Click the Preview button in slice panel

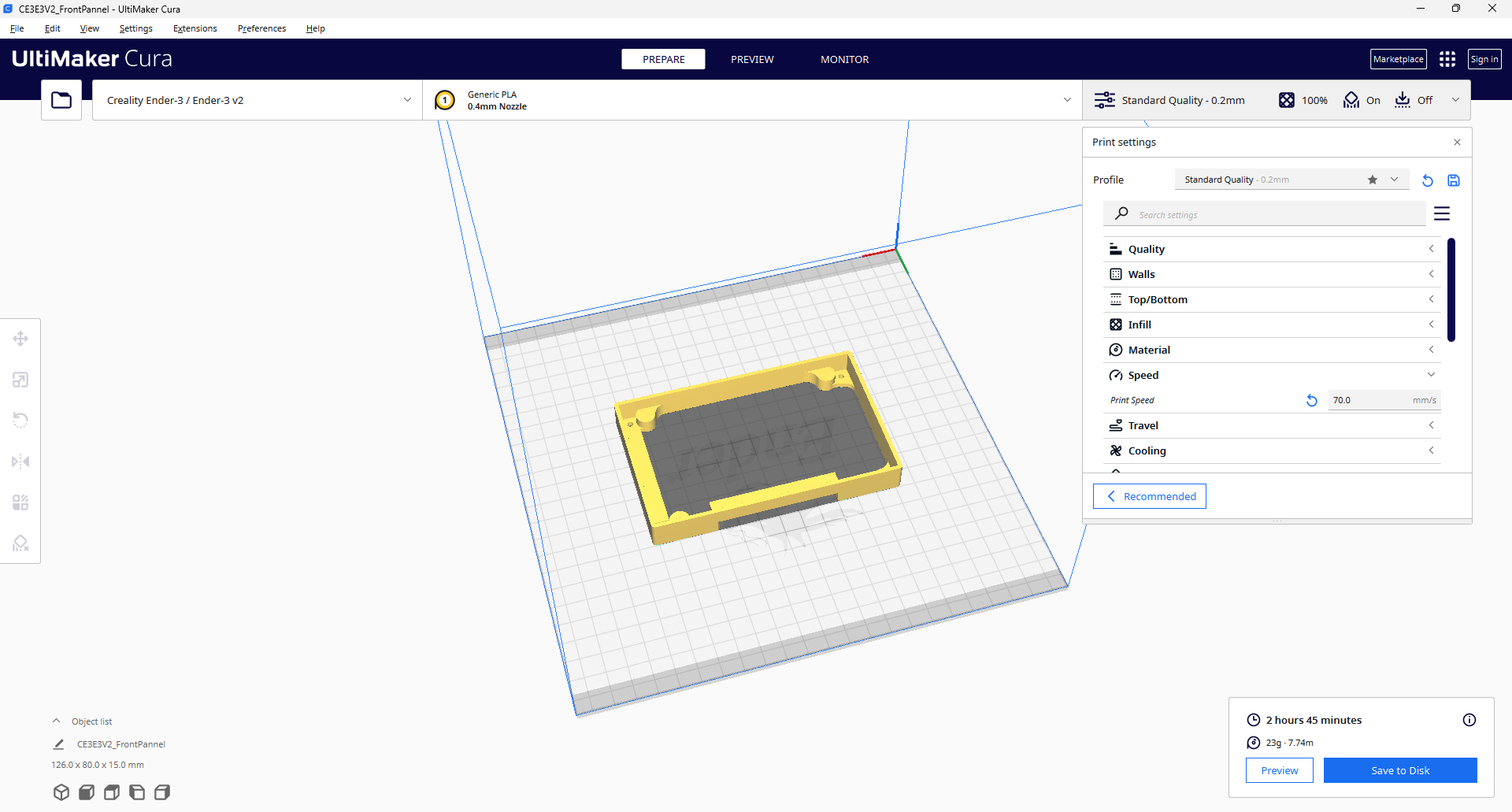(1280, 770)
